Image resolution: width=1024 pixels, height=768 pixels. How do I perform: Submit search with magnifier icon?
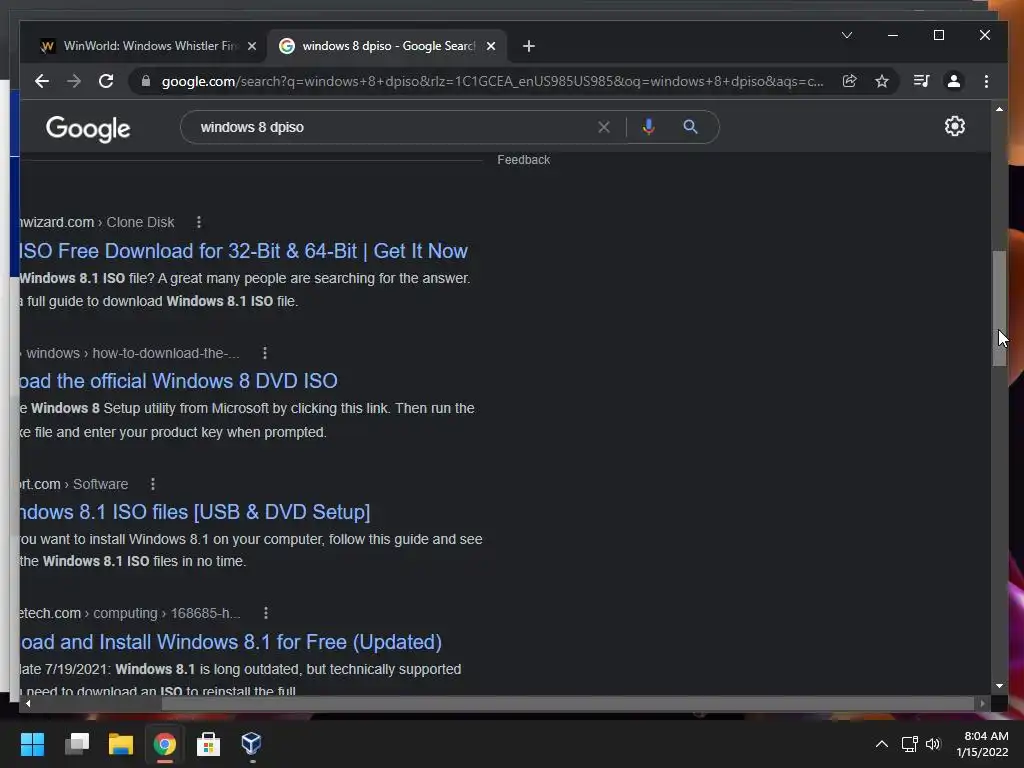[690, 127]
